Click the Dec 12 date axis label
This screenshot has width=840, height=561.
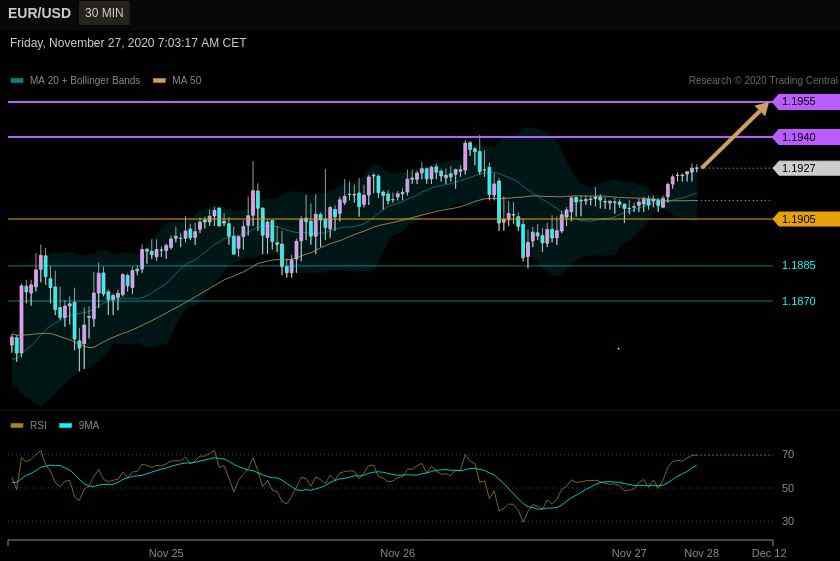pos(769,553)
